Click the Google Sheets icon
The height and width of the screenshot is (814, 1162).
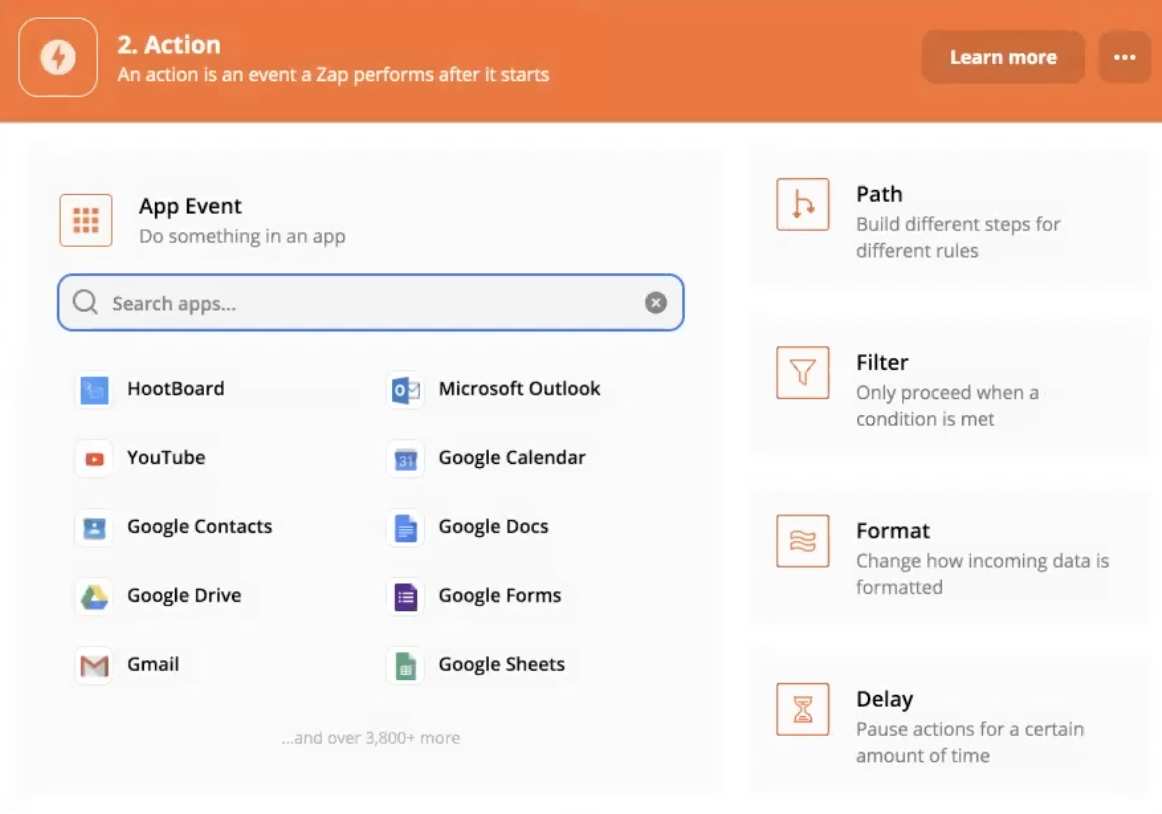(x=405, y=666)
